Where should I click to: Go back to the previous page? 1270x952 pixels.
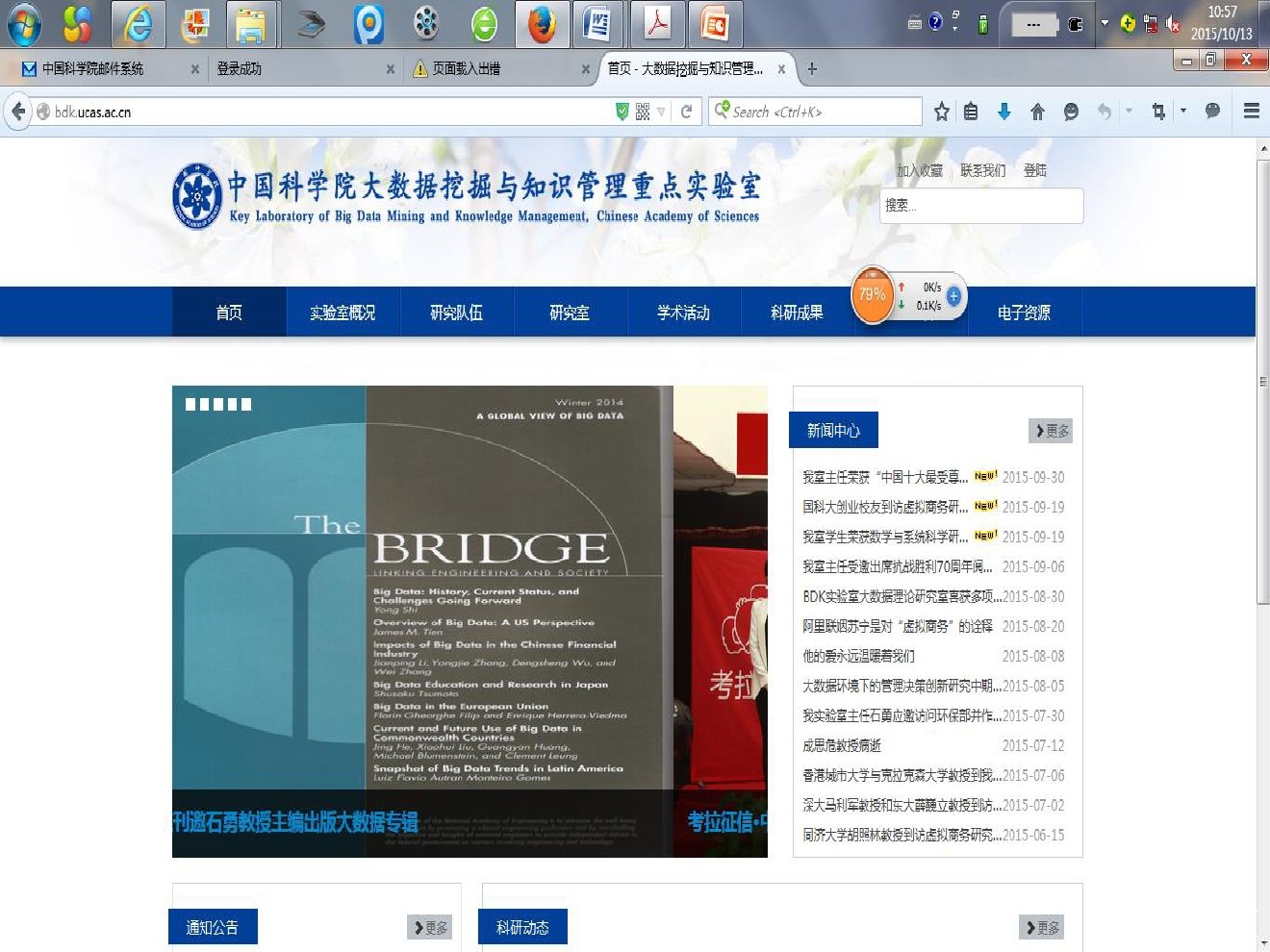[18, 112]
